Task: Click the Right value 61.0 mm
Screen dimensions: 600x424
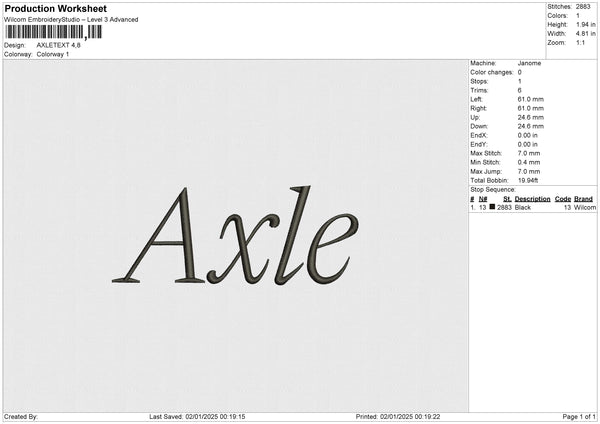Action: (530, 108)
